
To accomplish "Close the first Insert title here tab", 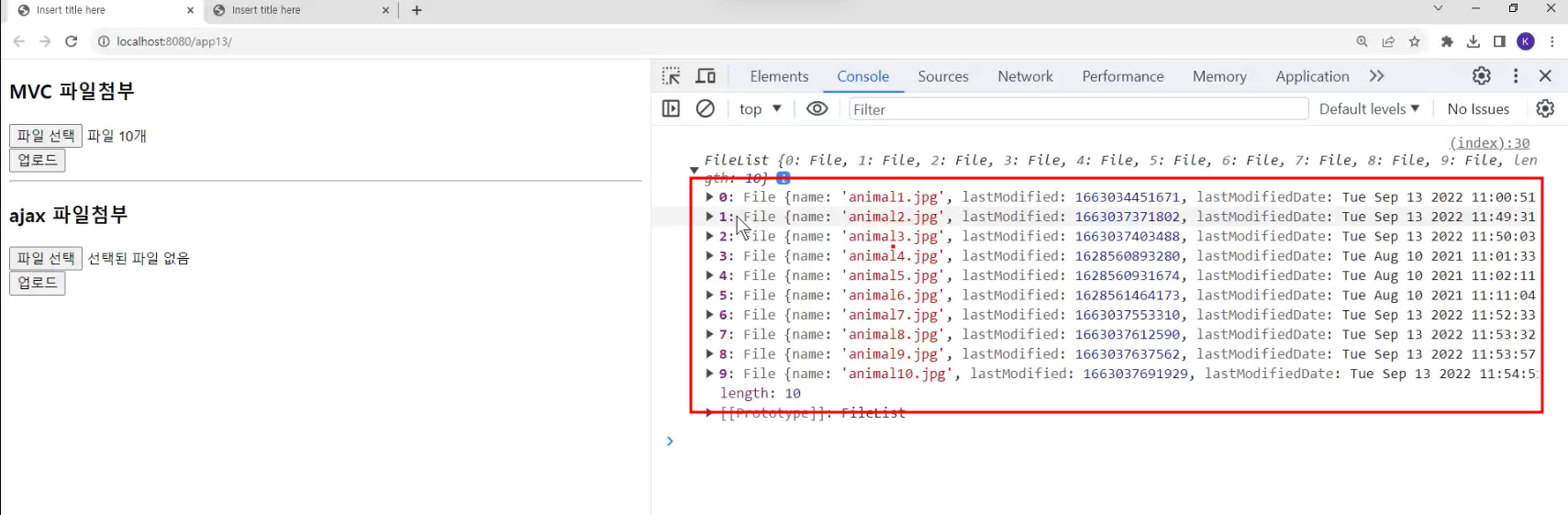I will (x=190, y=10).
